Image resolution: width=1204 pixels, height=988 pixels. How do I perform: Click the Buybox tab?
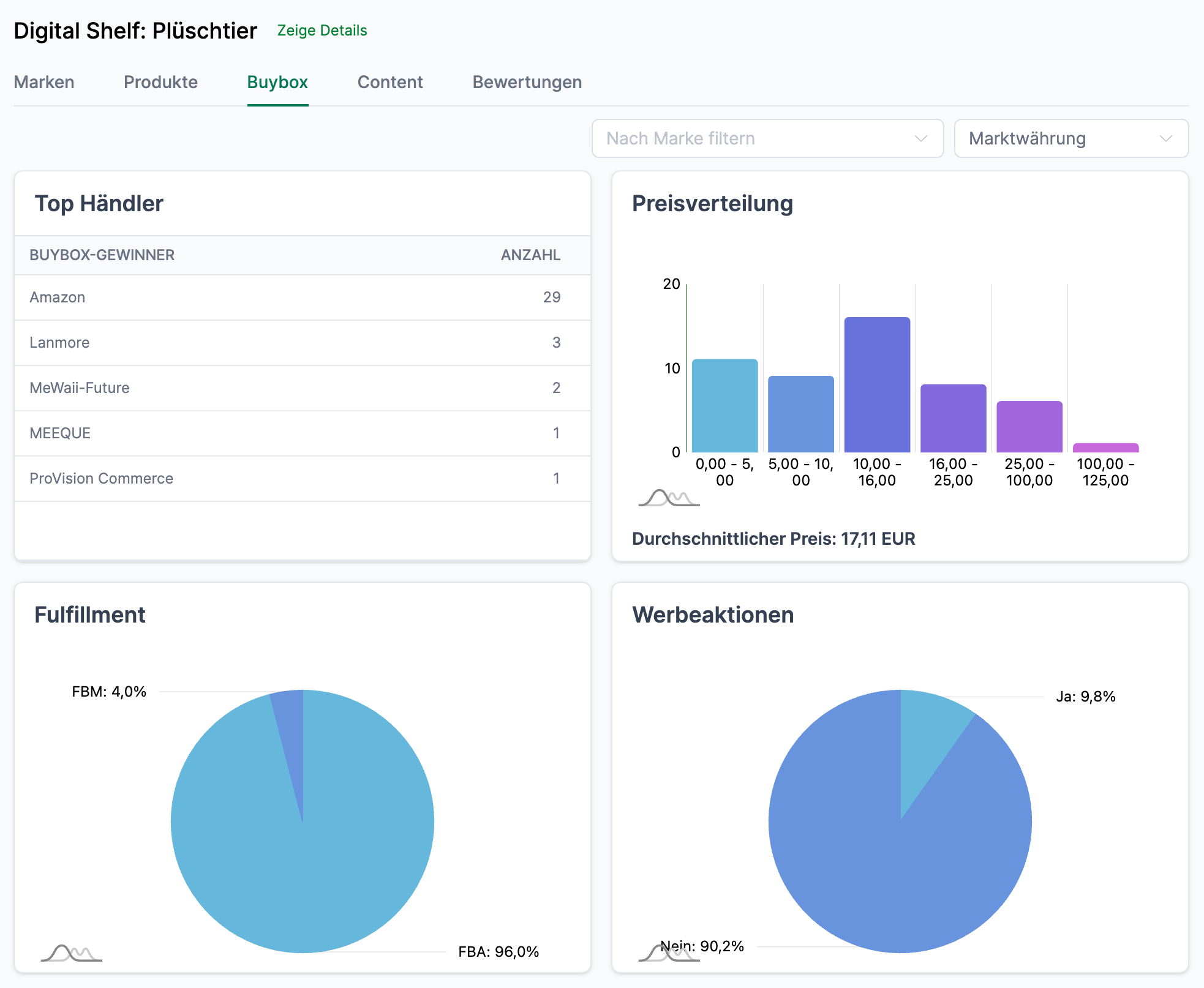tap(277, 82)
